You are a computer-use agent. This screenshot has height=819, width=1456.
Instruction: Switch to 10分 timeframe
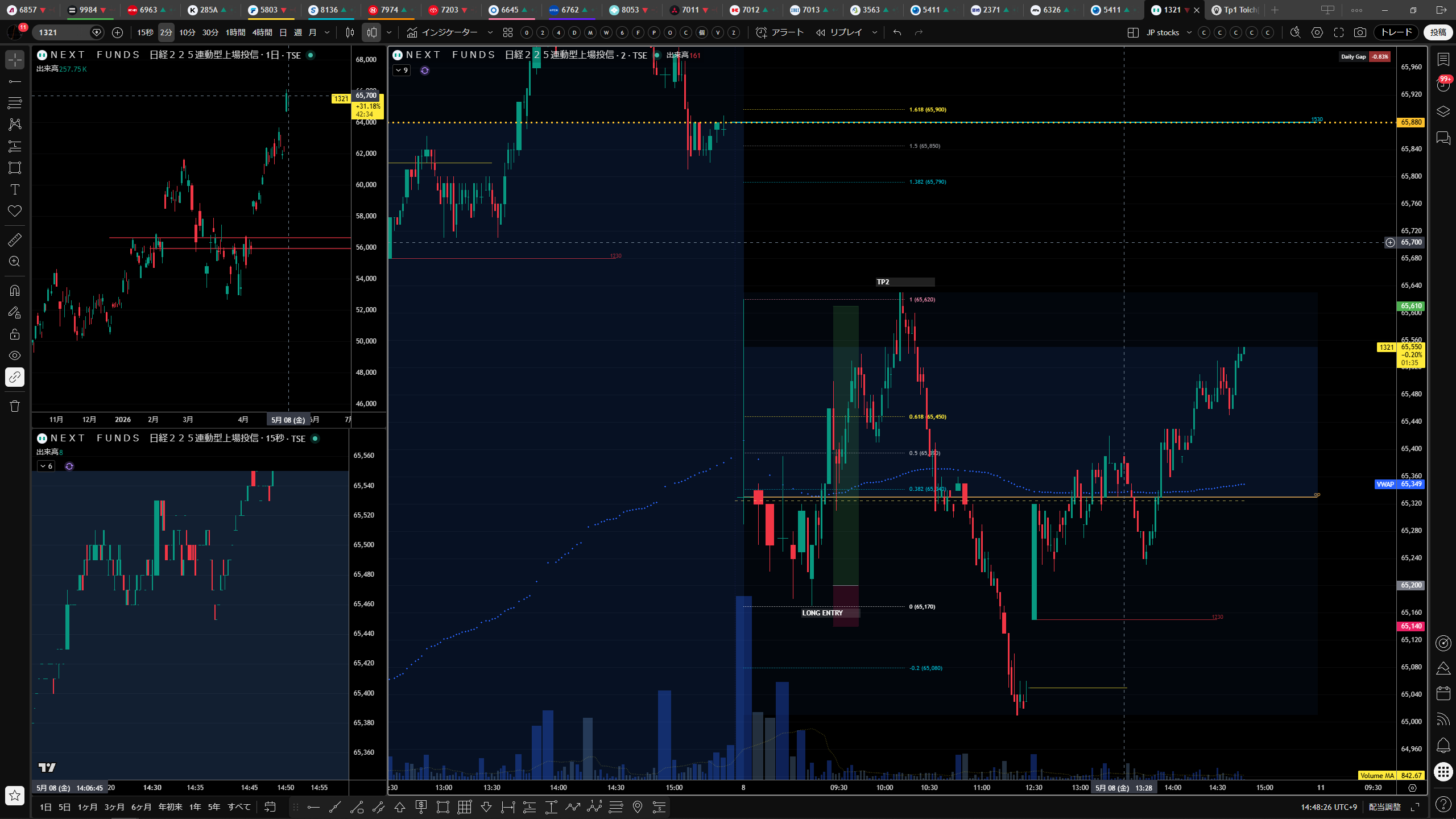(187, 32)
